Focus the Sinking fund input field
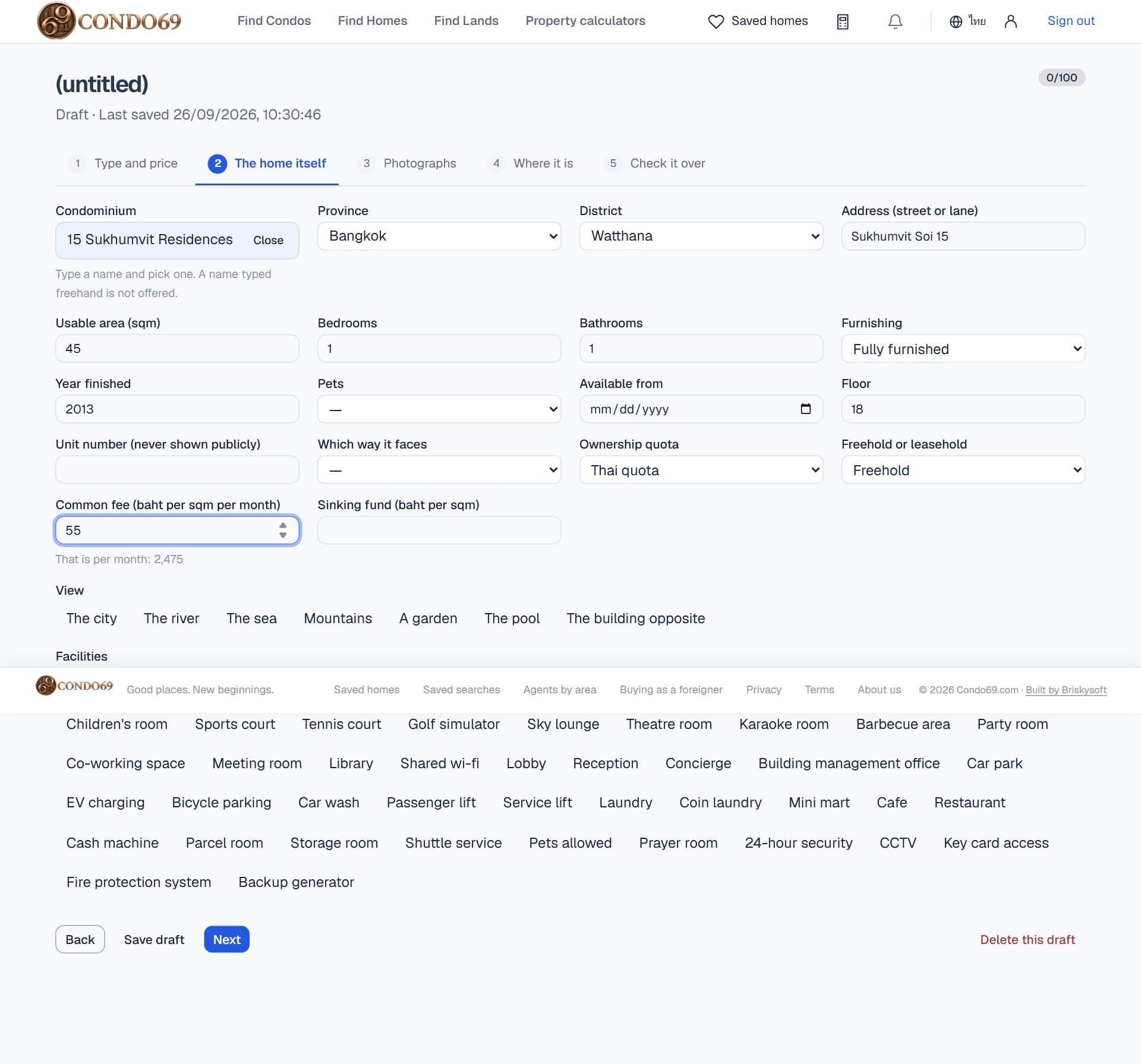1141x1064 pixels. pyautogui.click(x=439, y=530)
